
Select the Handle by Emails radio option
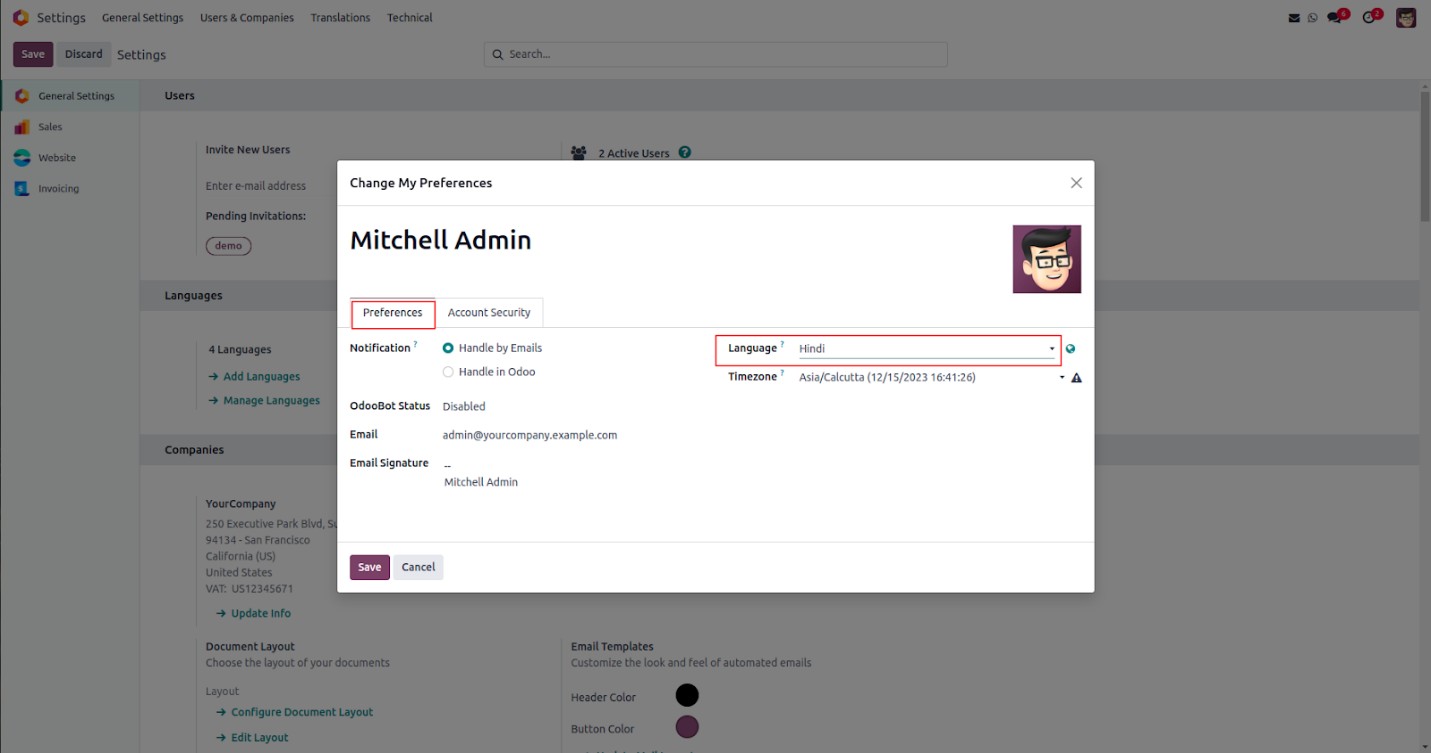coord(448,348)
